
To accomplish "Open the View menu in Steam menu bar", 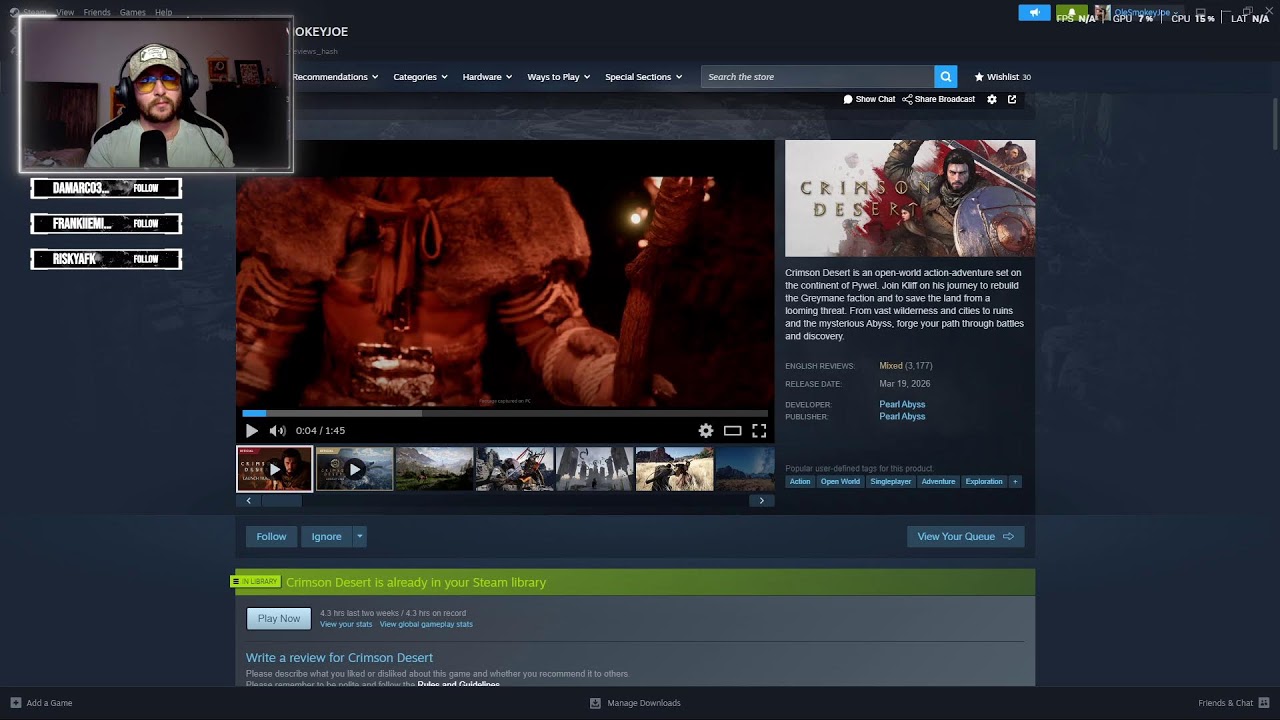I will (x=65, y=12).
